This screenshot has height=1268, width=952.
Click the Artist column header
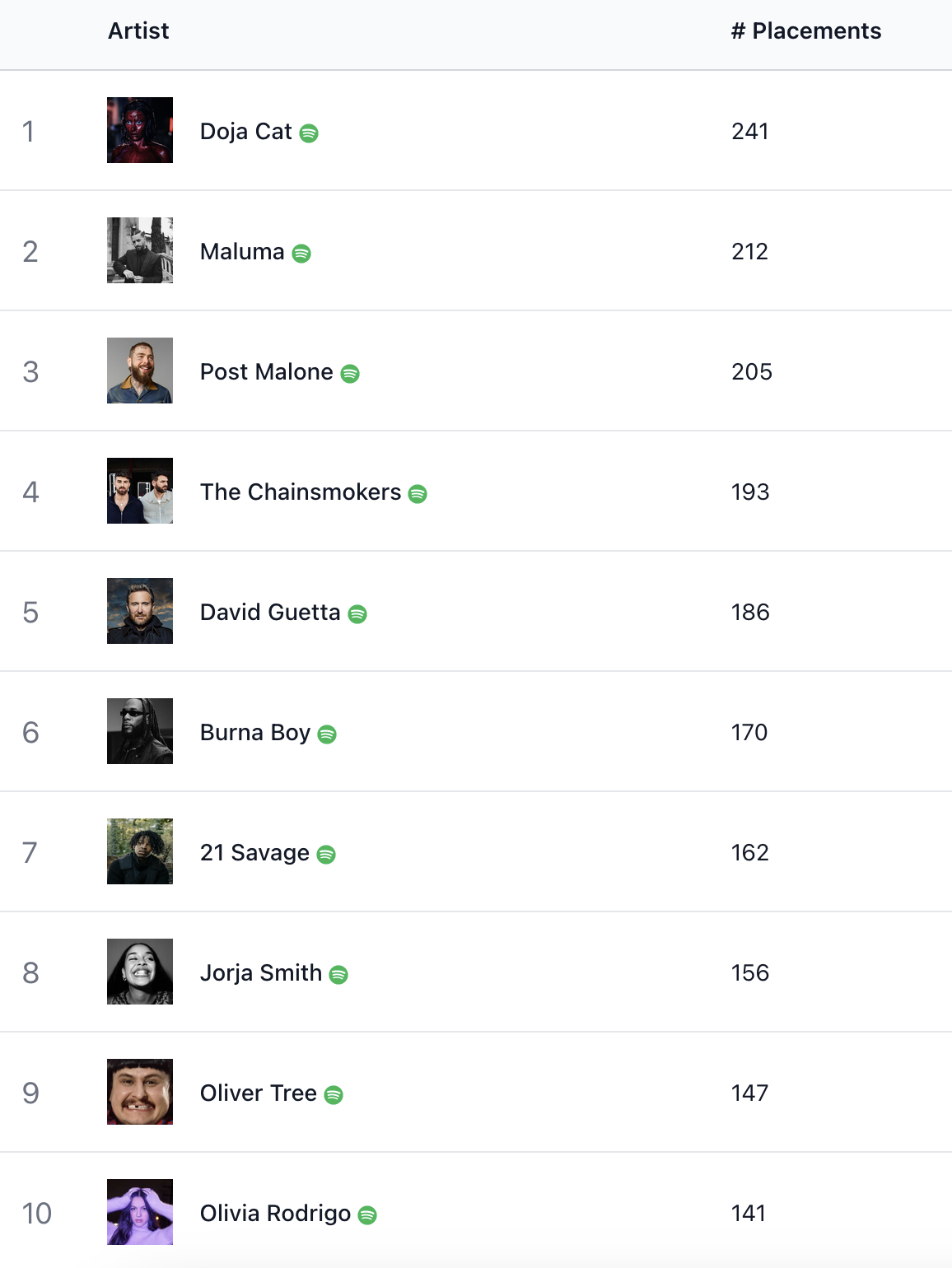point(138,30)
